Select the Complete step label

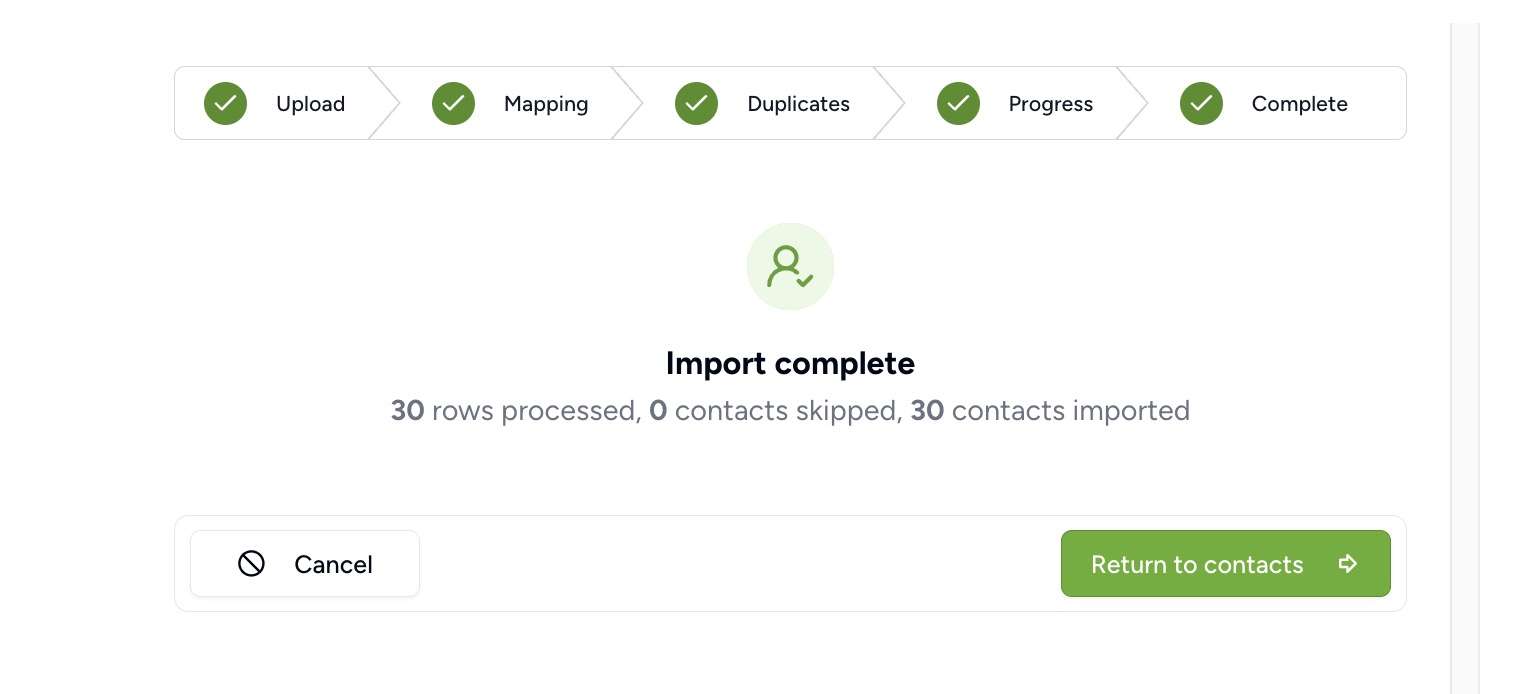[1299, 104]
